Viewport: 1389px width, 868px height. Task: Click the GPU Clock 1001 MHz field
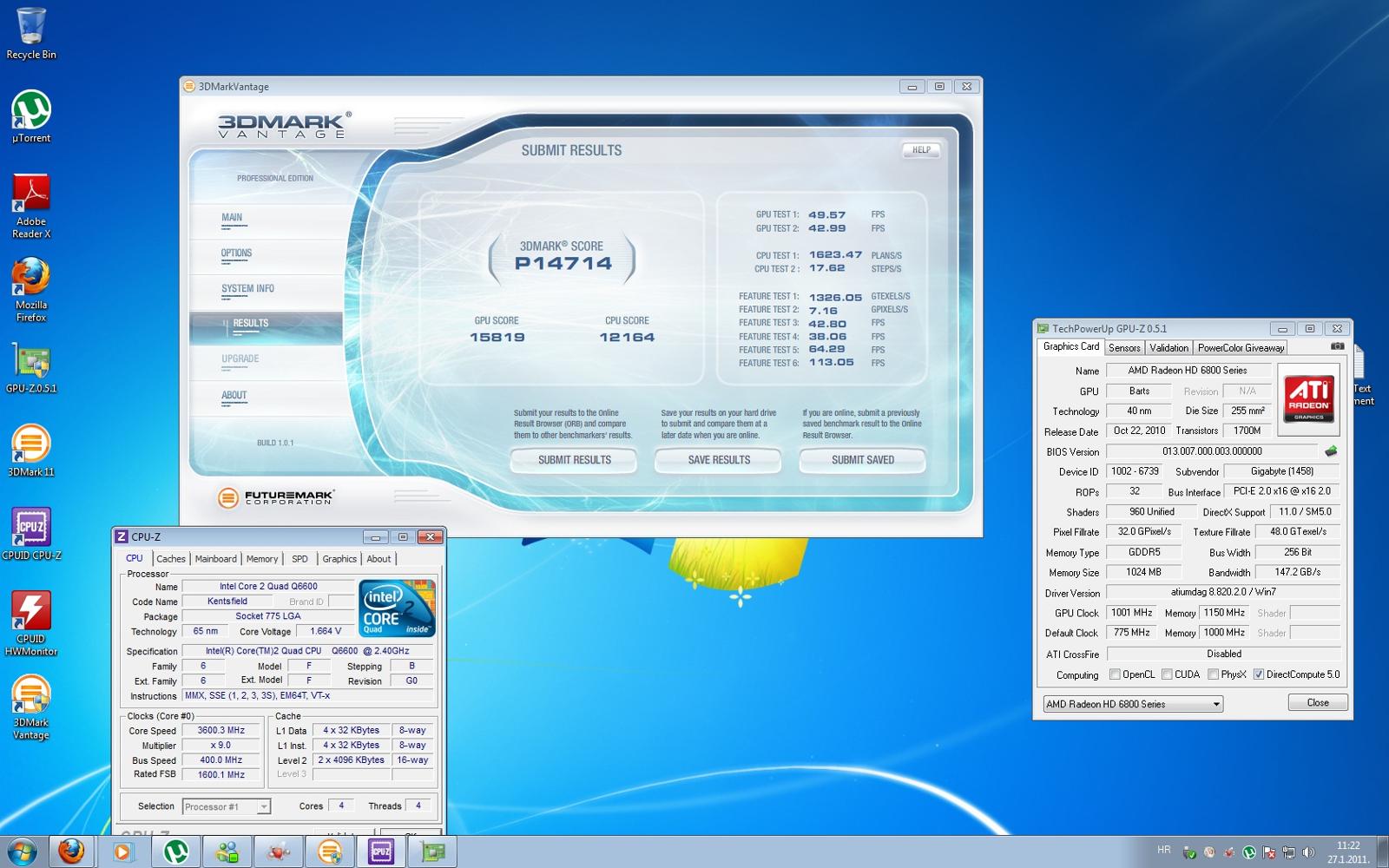click(1131, 613)
